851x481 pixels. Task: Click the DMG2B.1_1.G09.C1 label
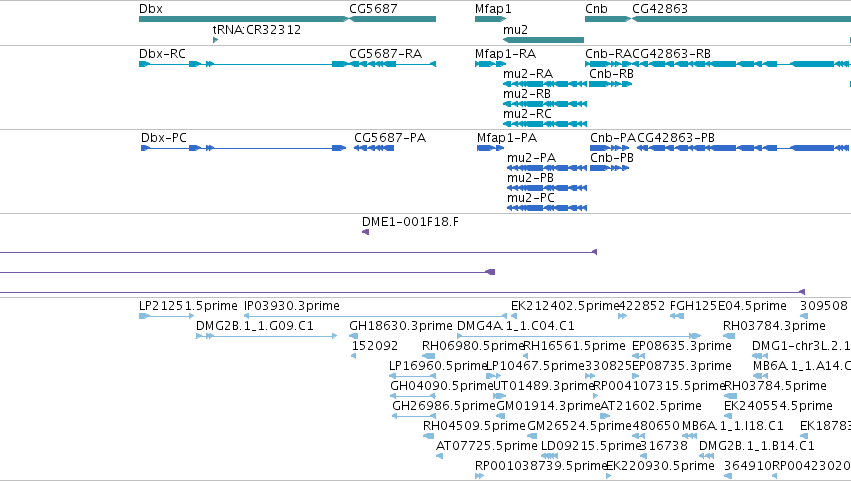pyautogui.click(x=255, y=326)
